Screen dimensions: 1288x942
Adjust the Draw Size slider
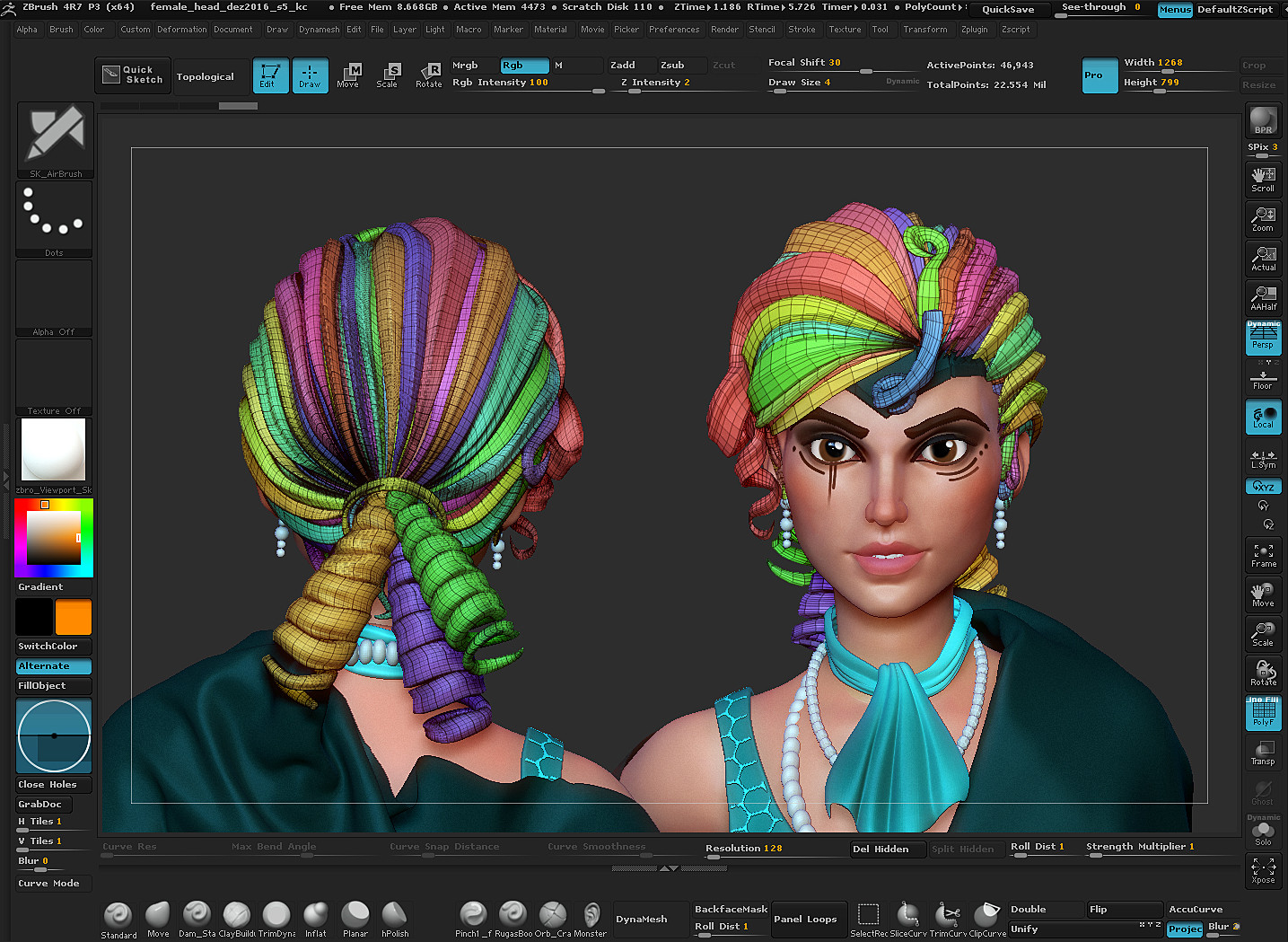point(842,83)
